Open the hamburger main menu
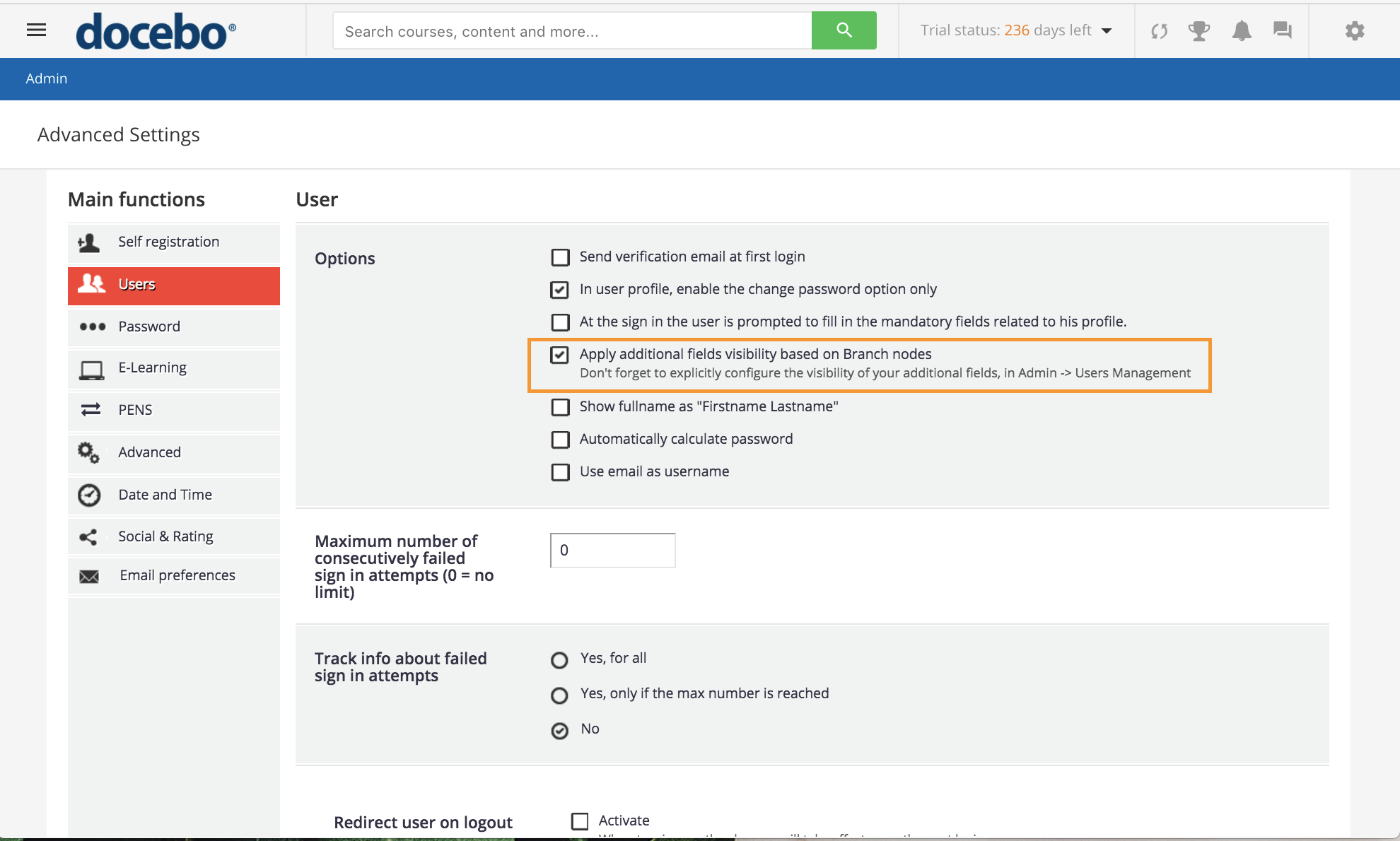Viewport: 1400px width, 841px height. click(36, 30)
